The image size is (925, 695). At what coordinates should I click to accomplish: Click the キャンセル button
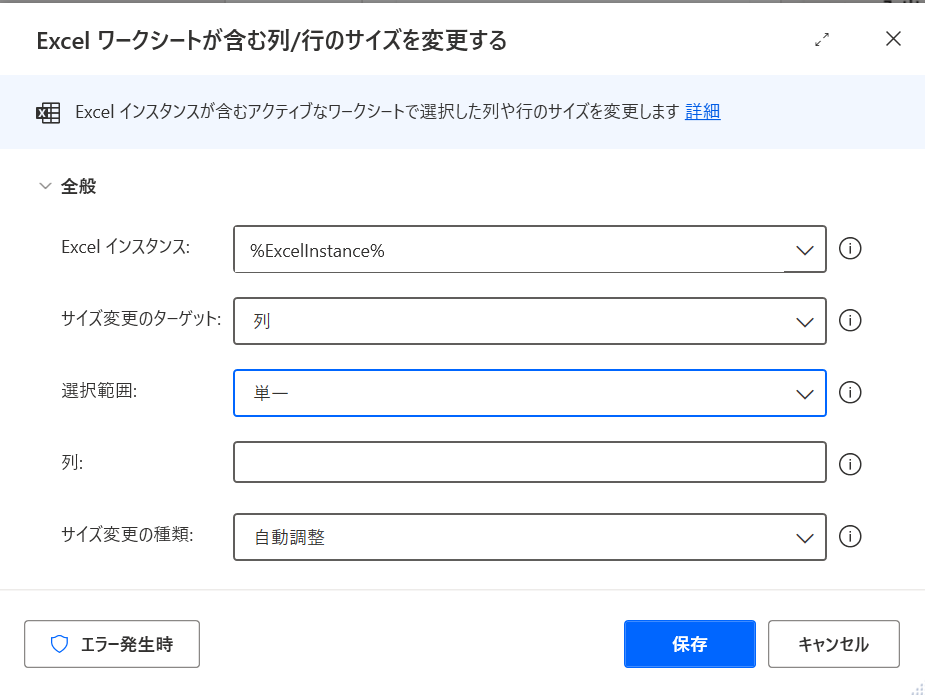tap(833, 644)
